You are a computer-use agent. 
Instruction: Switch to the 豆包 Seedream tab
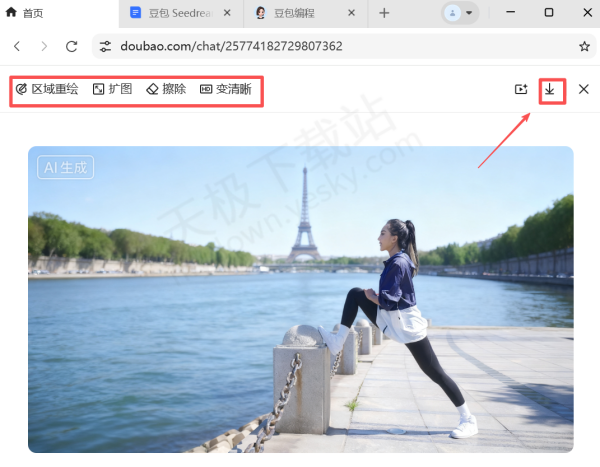pos(175,13)
